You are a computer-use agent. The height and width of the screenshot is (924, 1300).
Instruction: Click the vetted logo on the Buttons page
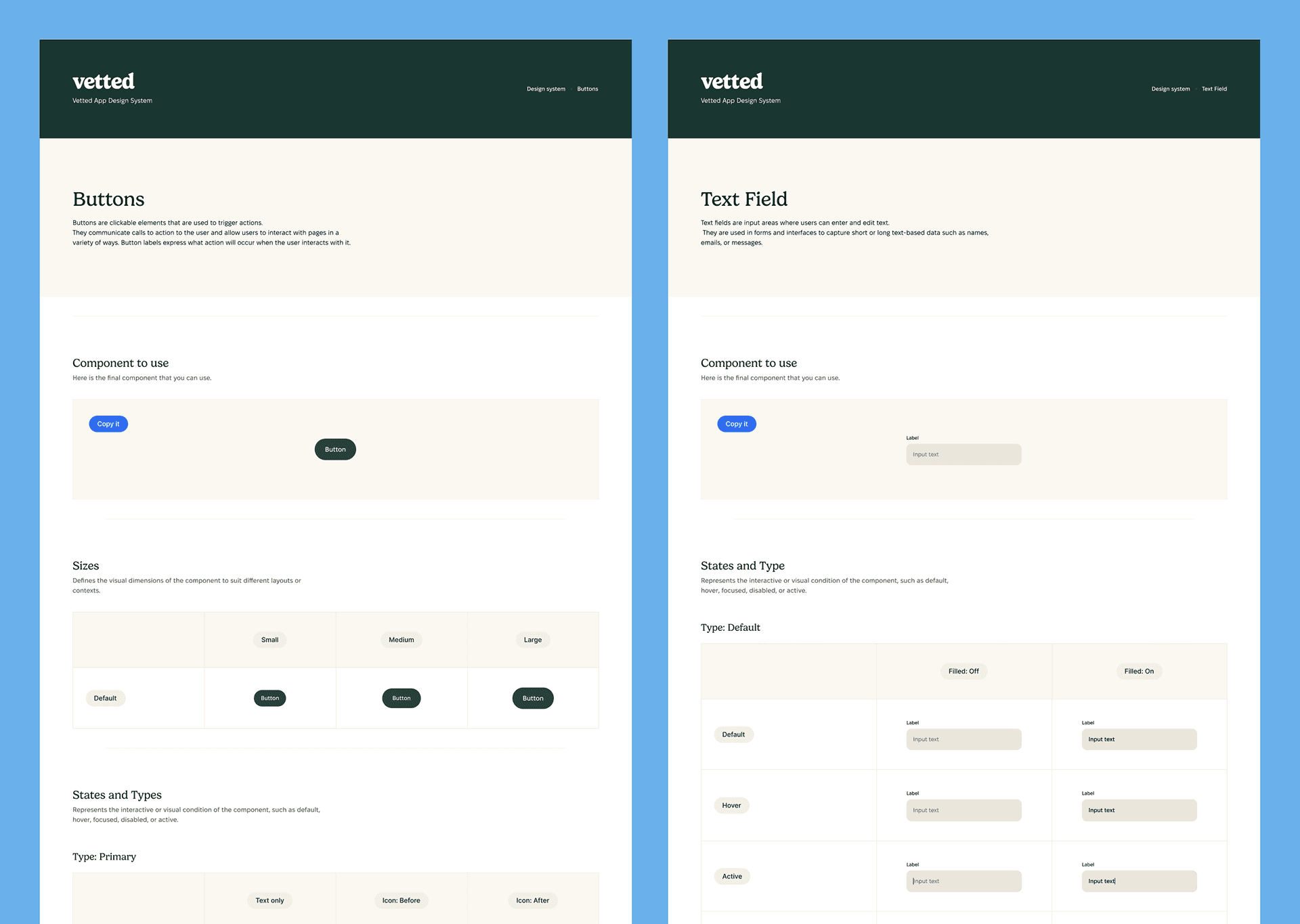coord(103,81)
